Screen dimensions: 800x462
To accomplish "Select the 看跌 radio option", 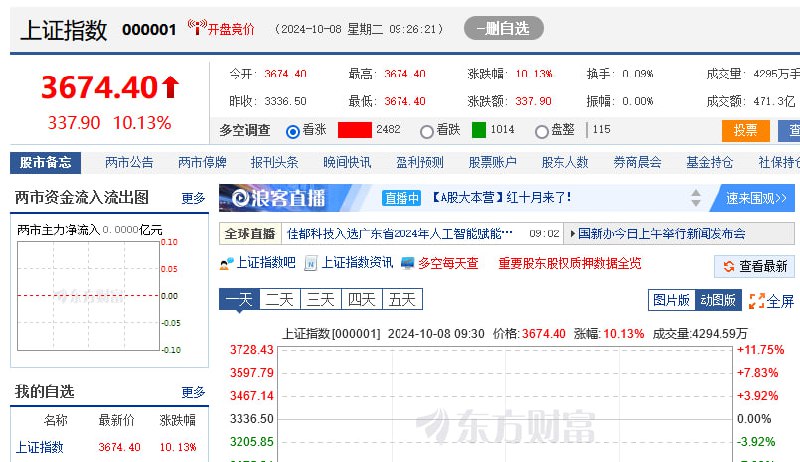I will [427, 132].
